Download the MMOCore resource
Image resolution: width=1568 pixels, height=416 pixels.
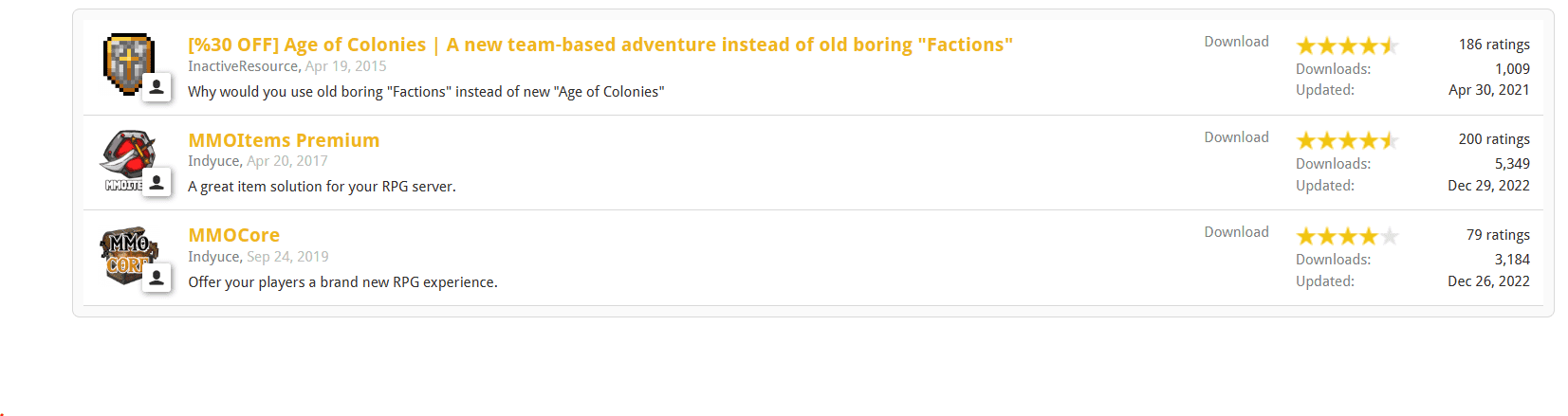tap(1236, 232)
